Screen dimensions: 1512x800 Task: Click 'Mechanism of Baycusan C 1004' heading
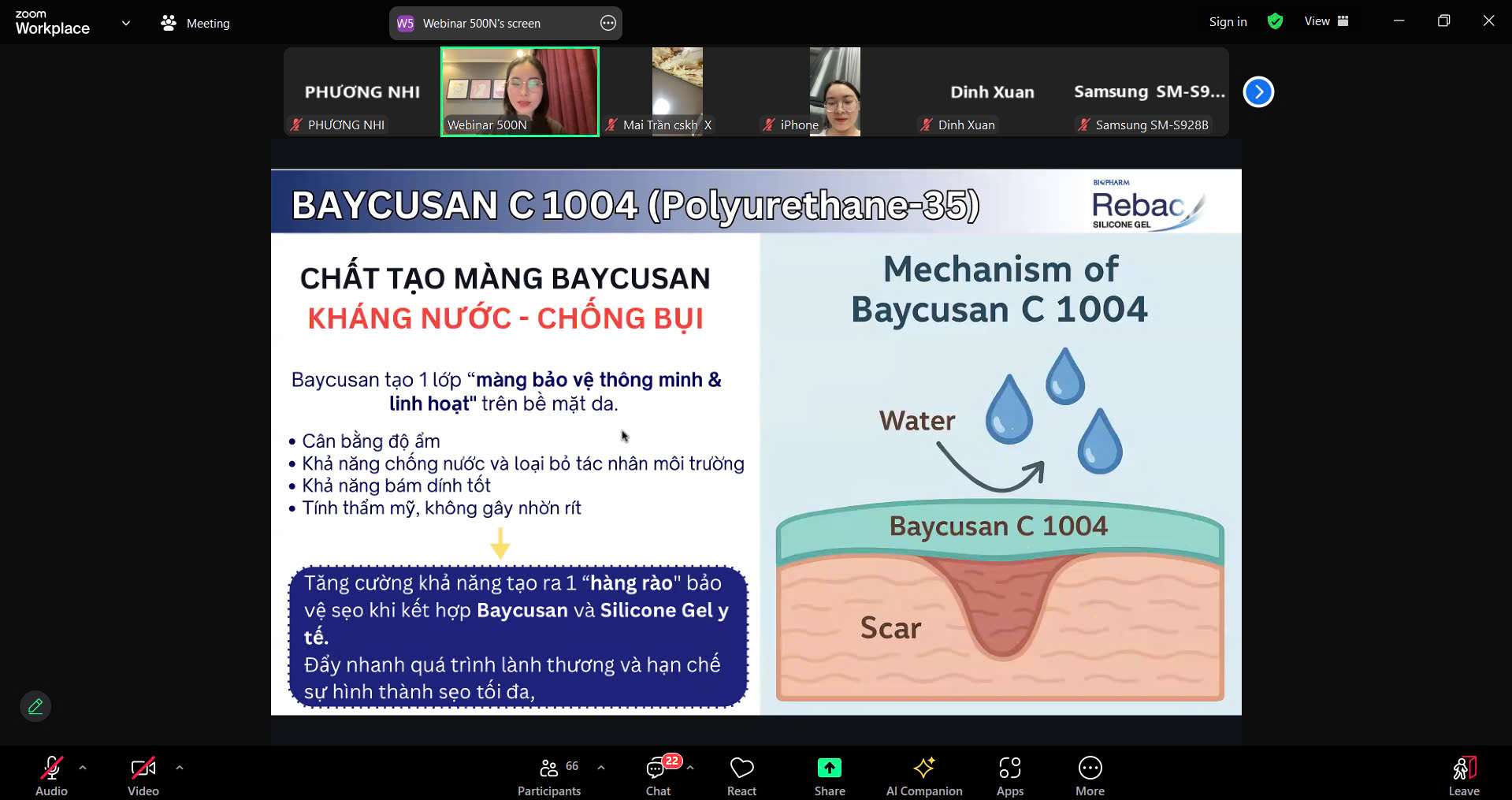[x=999, y=289]
